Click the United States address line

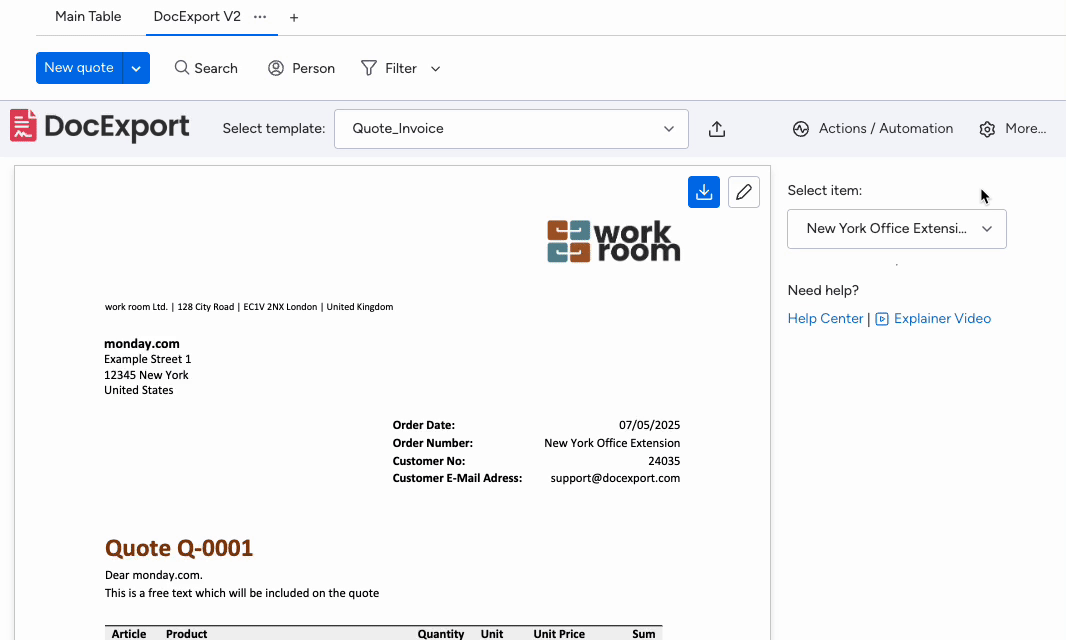pyautogui.click(x=139, y=390)
